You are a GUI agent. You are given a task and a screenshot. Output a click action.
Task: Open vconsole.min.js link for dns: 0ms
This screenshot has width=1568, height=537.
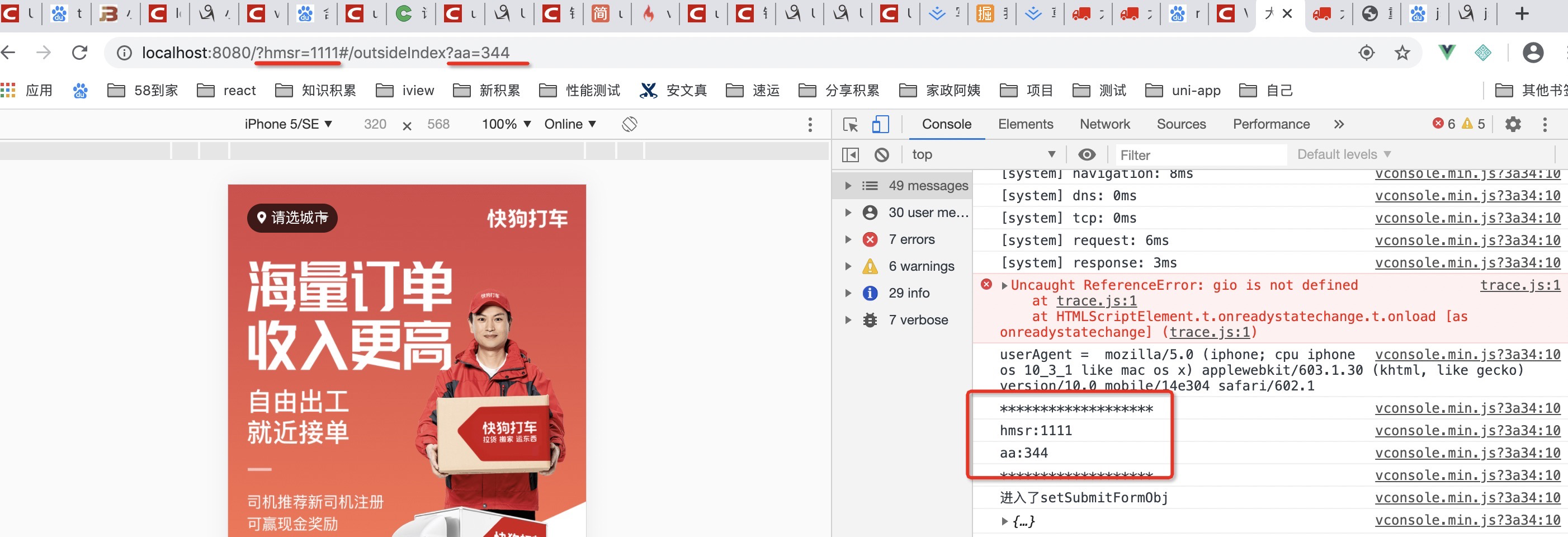point(1467,195)
